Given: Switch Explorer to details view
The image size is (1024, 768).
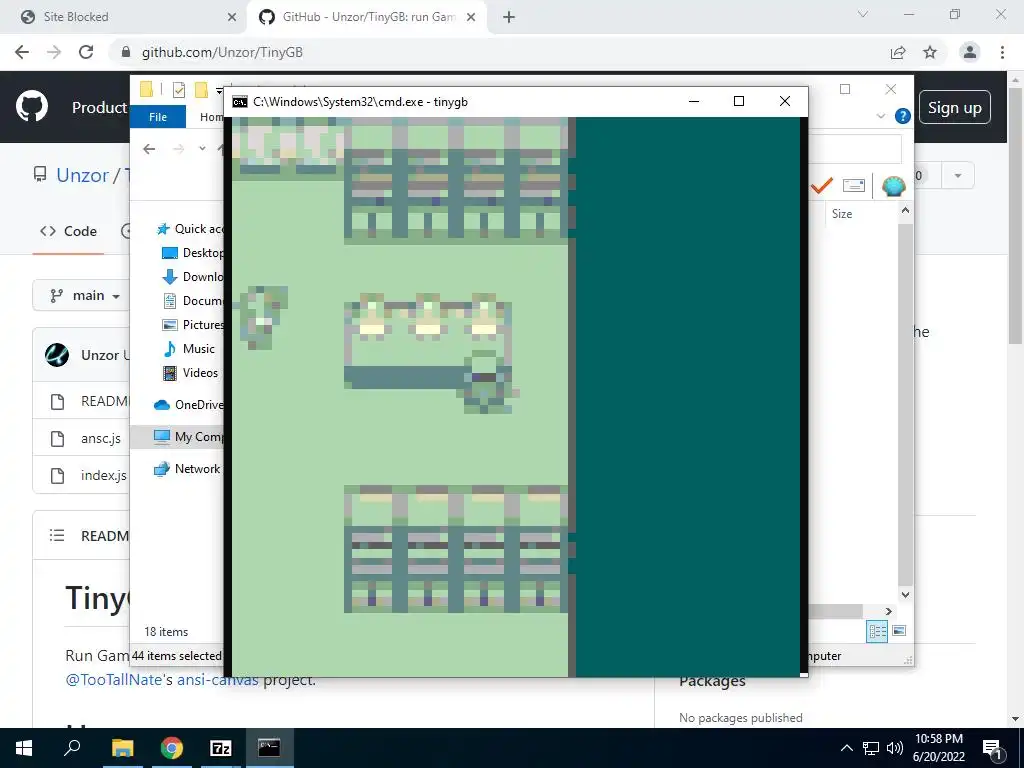Looking at the screenshot, I should 877,631.
